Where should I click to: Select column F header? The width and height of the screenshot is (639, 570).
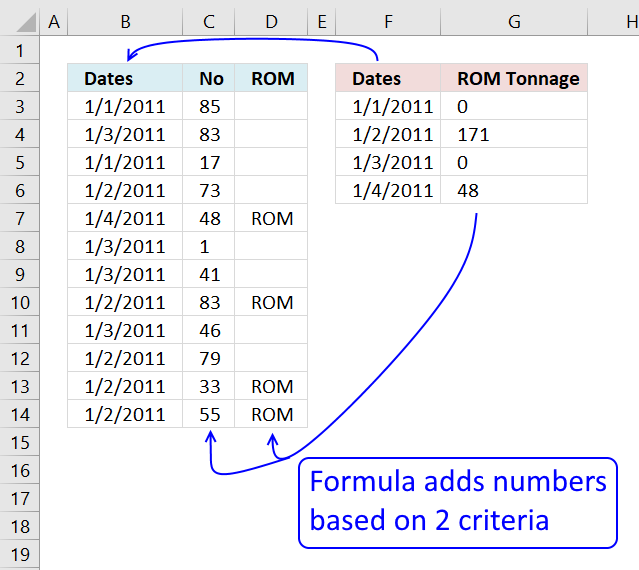point(388,22)
